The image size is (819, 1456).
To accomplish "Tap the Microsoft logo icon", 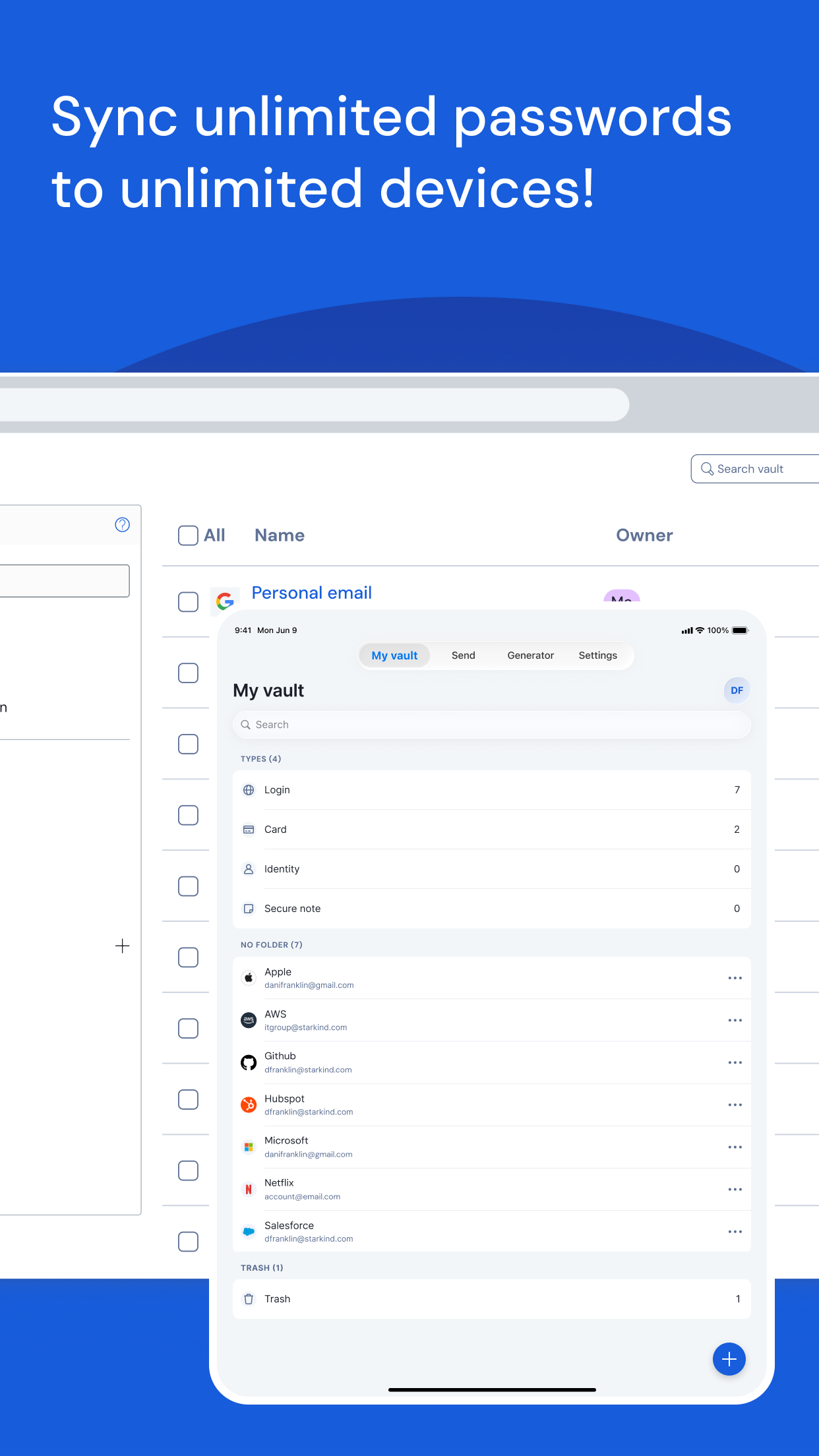I will (x=249, y=1147).
